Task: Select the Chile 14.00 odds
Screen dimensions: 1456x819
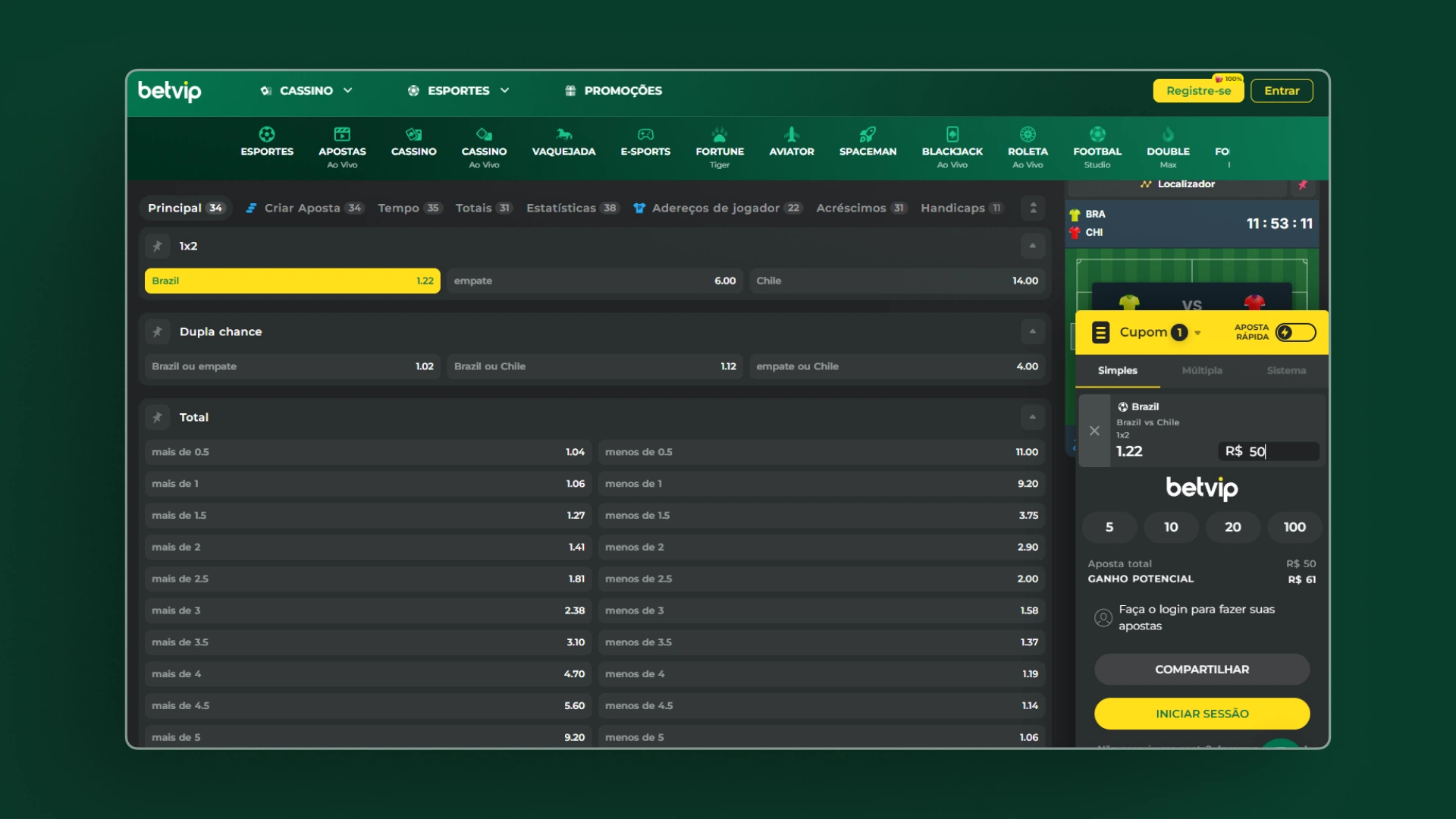Action: click(897, 281)
